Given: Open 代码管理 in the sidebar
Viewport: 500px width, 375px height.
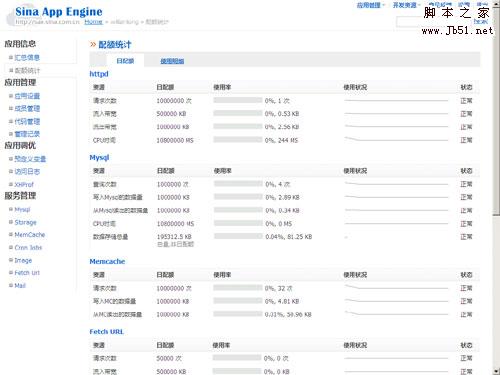Looking at the screenshot, I should point(27,121).
